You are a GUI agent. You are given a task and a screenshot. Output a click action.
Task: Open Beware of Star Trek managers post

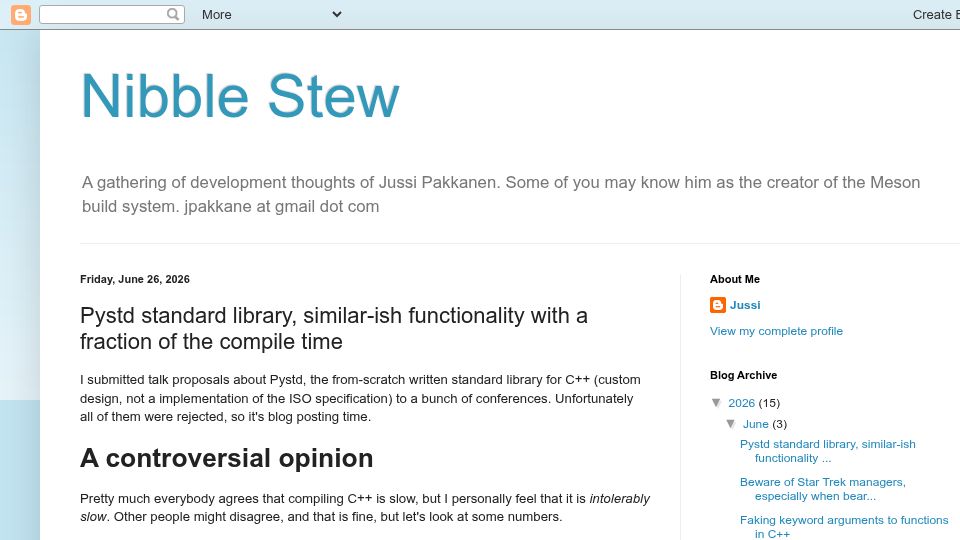pos(822,489)
